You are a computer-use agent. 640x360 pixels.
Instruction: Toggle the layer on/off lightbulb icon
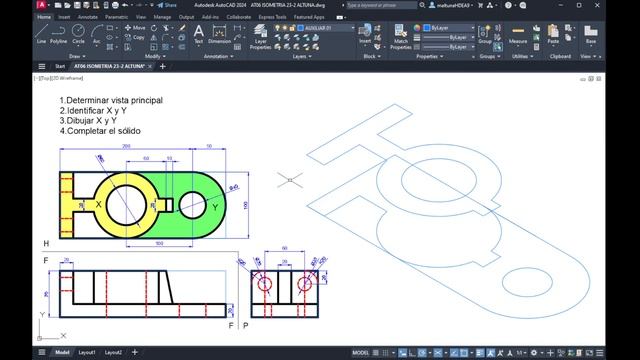pyautogui.click(x=278, y=28)
